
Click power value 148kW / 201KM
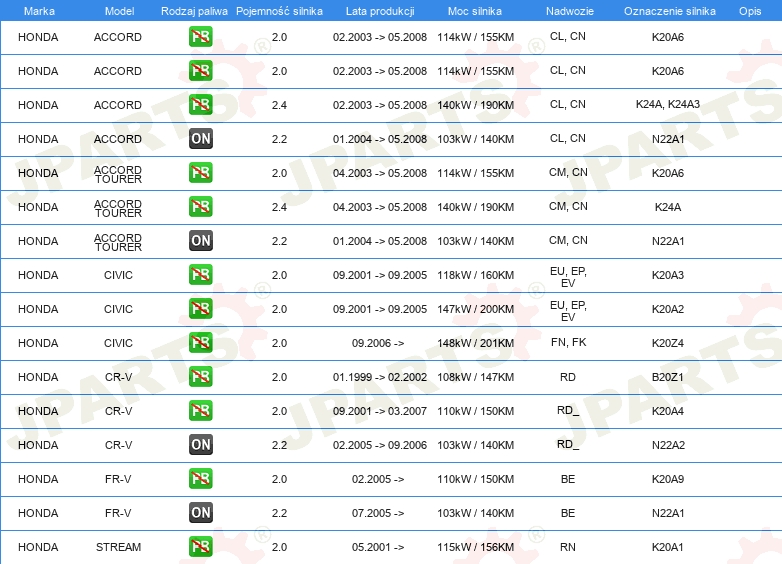point(475,343)
